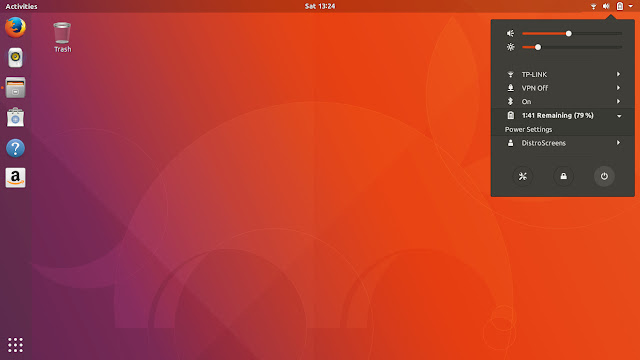640x360 pixels.
Task: Select the VPN Off menu entry
Action: (x=562, y=88)
